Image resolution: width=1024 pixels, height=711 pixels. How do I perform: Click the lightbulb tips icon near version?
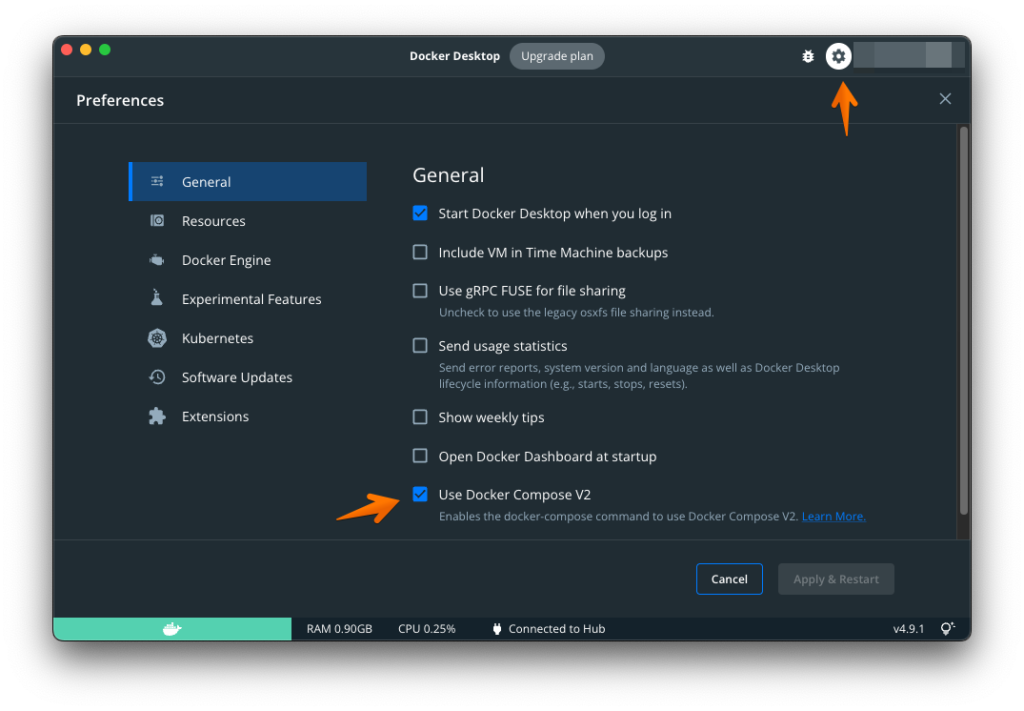946,629
